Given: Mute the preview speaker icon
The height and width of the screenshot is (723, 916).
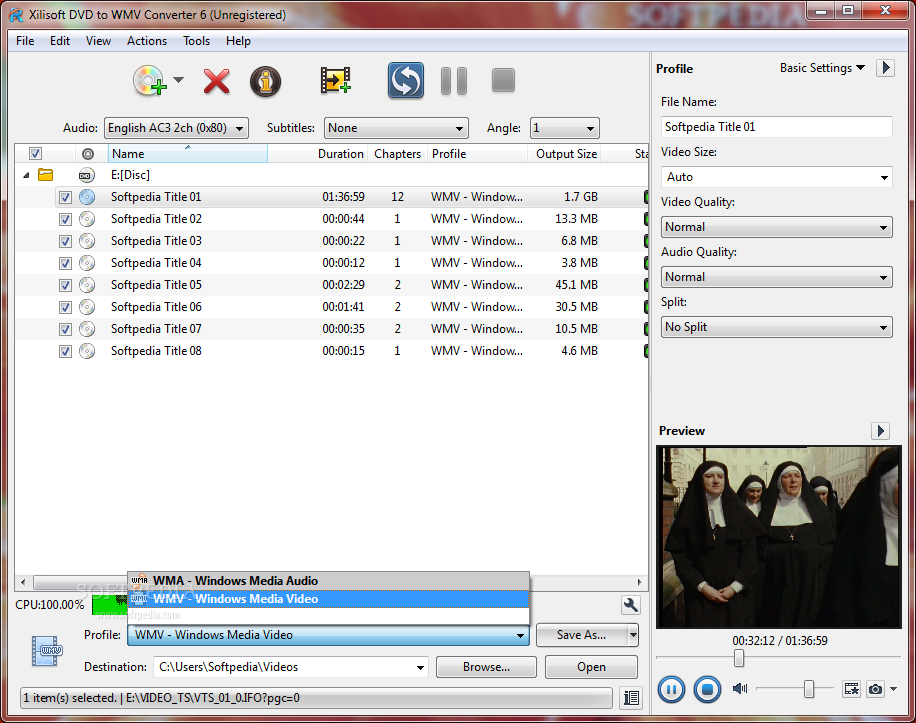Looking at the screenshot, I should point(740,689).
